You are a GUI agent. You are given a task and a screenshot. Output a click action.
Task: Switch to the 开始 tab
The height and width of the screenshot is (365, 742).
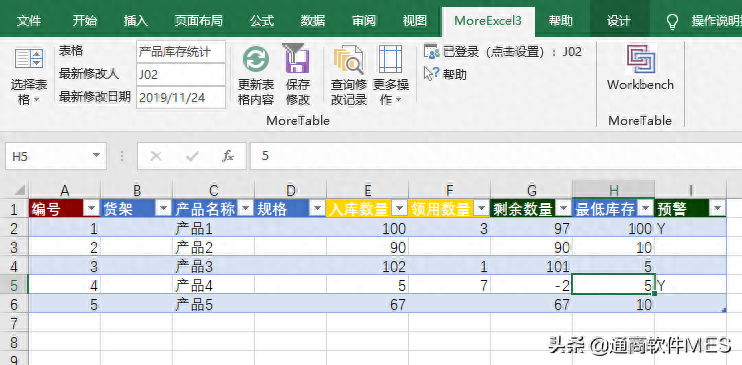click(x=85, y=21)
